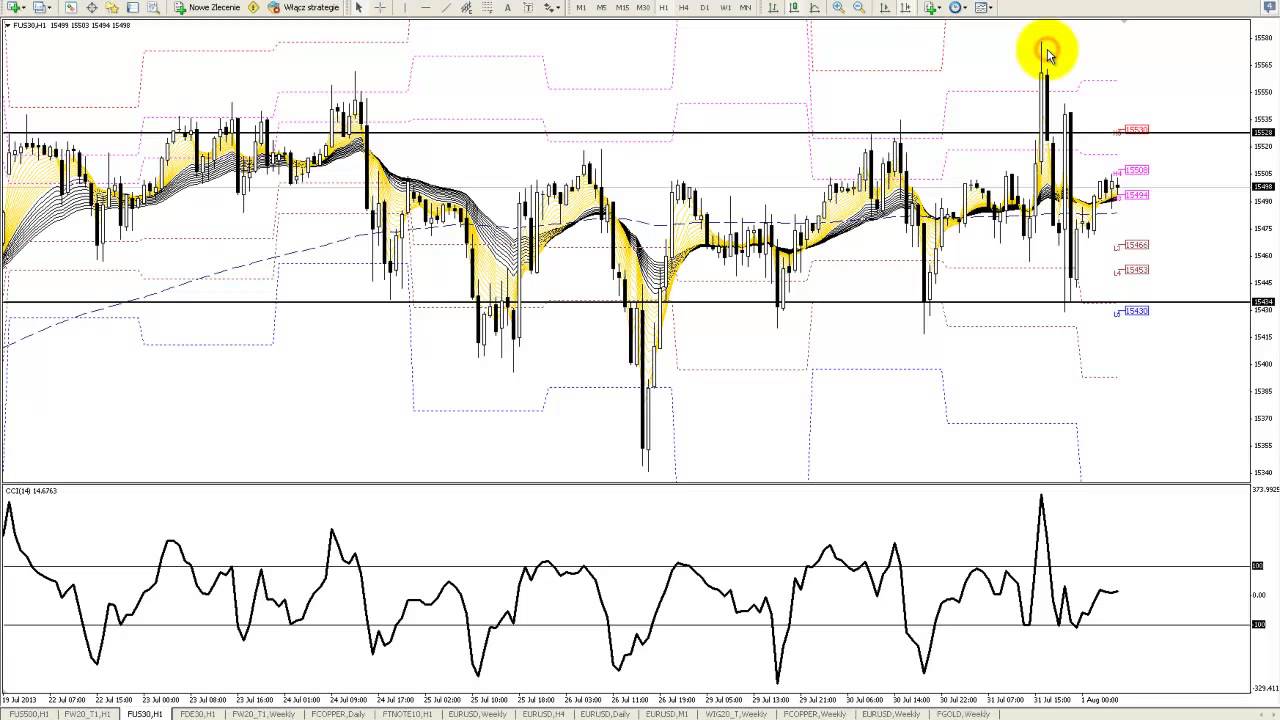Image resolution: width=1280 pixels, height=720 pixels.
Task: Open the FCOPPER,Weekly chart tab
Action: [x=815, y=714]
